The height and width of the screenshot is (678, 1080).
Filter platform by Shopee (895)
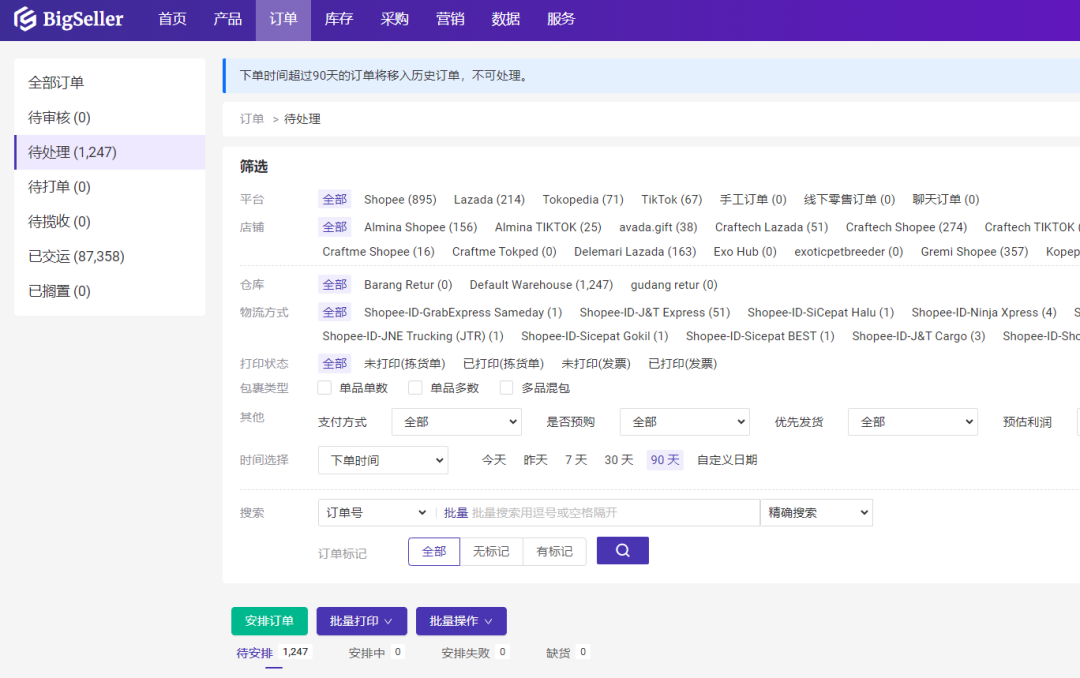click(x=400, y=200)
